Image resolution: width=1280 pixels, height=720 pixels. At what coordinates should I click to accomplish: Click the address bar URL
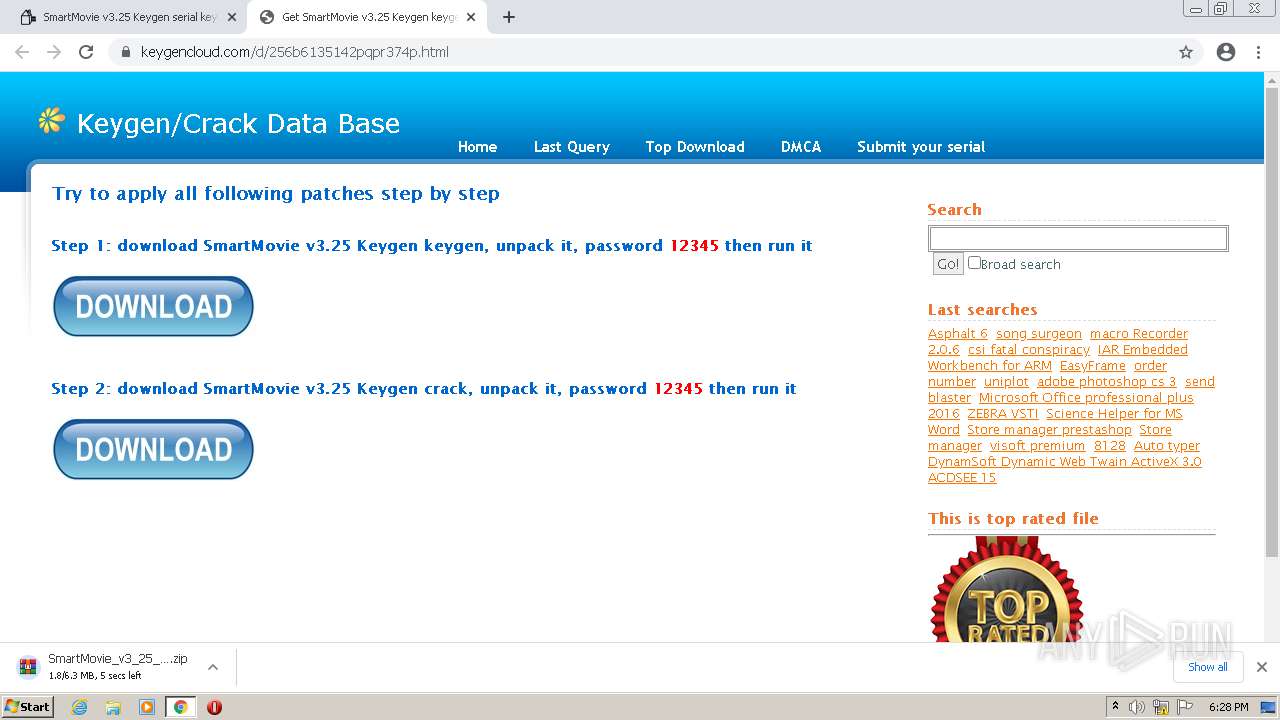[x=294, y=52]
